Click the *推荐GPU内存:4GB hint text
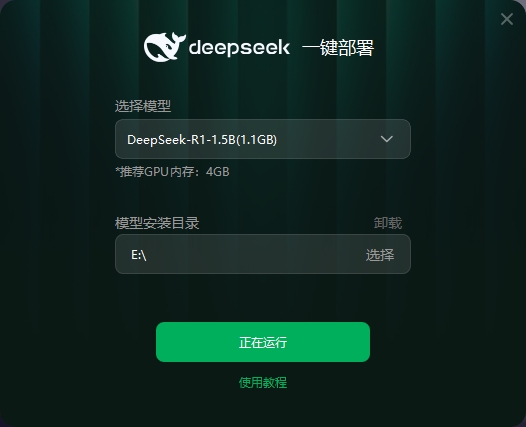 tap(172, 172)
